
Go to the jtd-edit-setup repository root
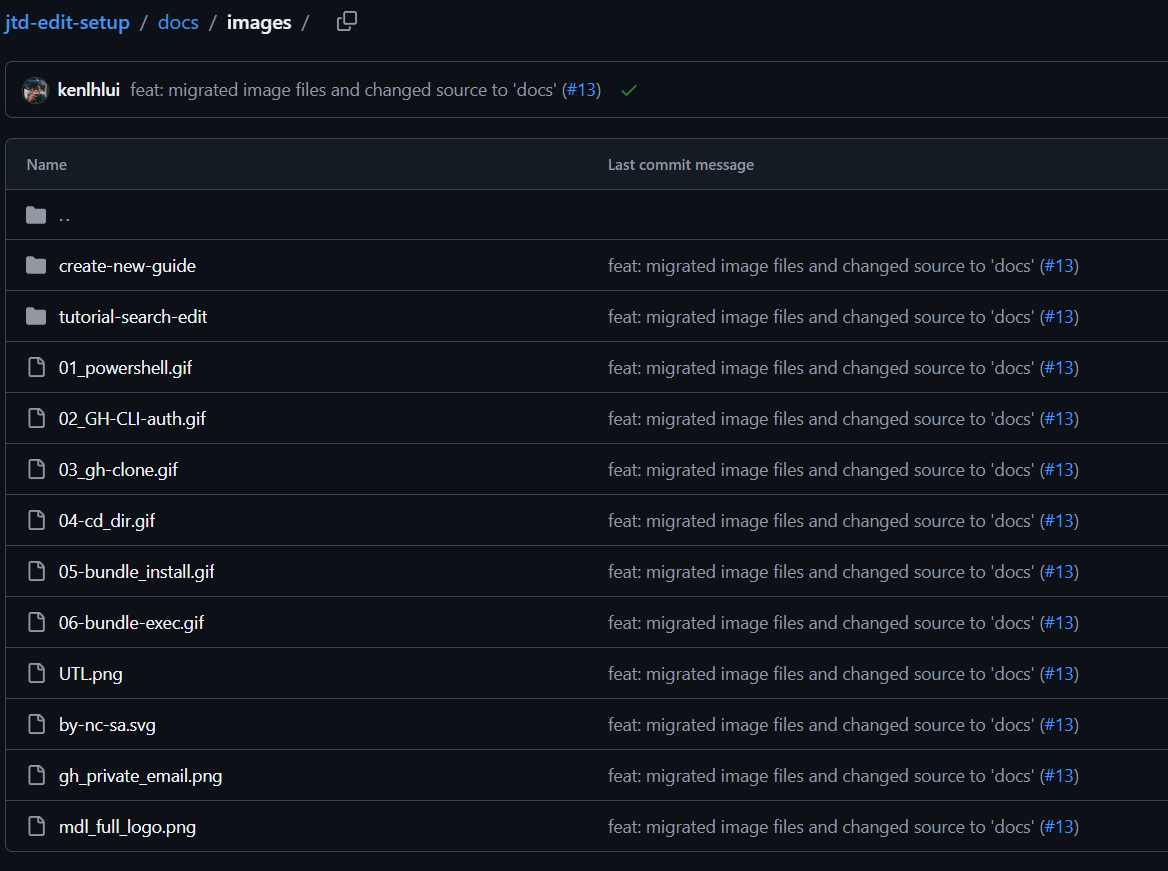coord(67,22)
